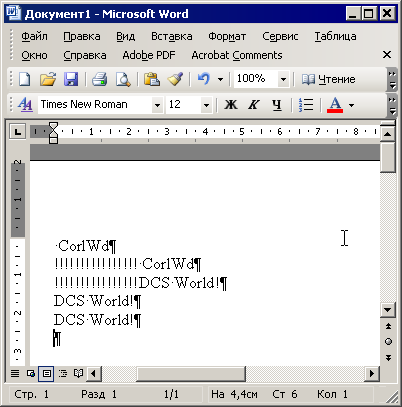Viewport: 402px width, 407px height.
Task: Expand the Times New Roman font dropdown
Action: pyautogui.click(x=157, y=105)
